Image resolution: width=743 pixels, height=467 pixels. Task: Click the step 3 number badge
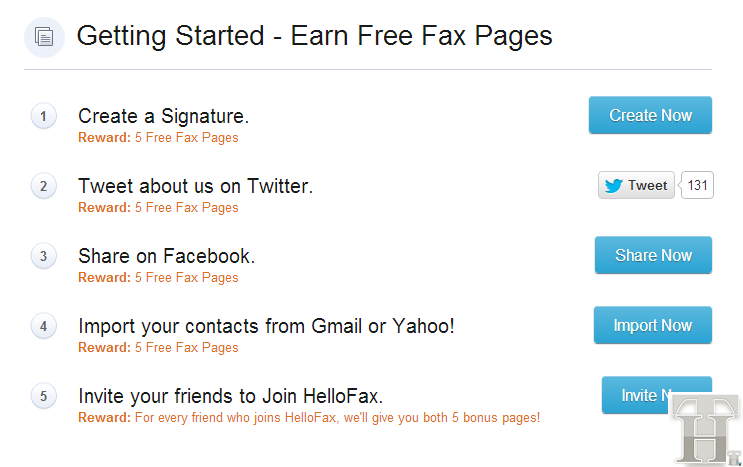44,256
